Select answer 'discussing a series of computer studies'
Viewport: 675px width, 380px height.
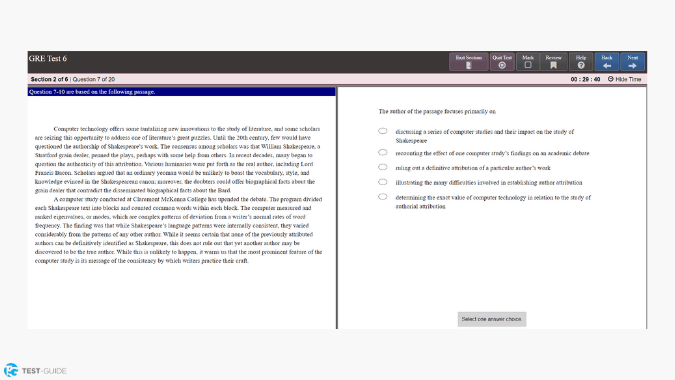(x=383, y=131)
